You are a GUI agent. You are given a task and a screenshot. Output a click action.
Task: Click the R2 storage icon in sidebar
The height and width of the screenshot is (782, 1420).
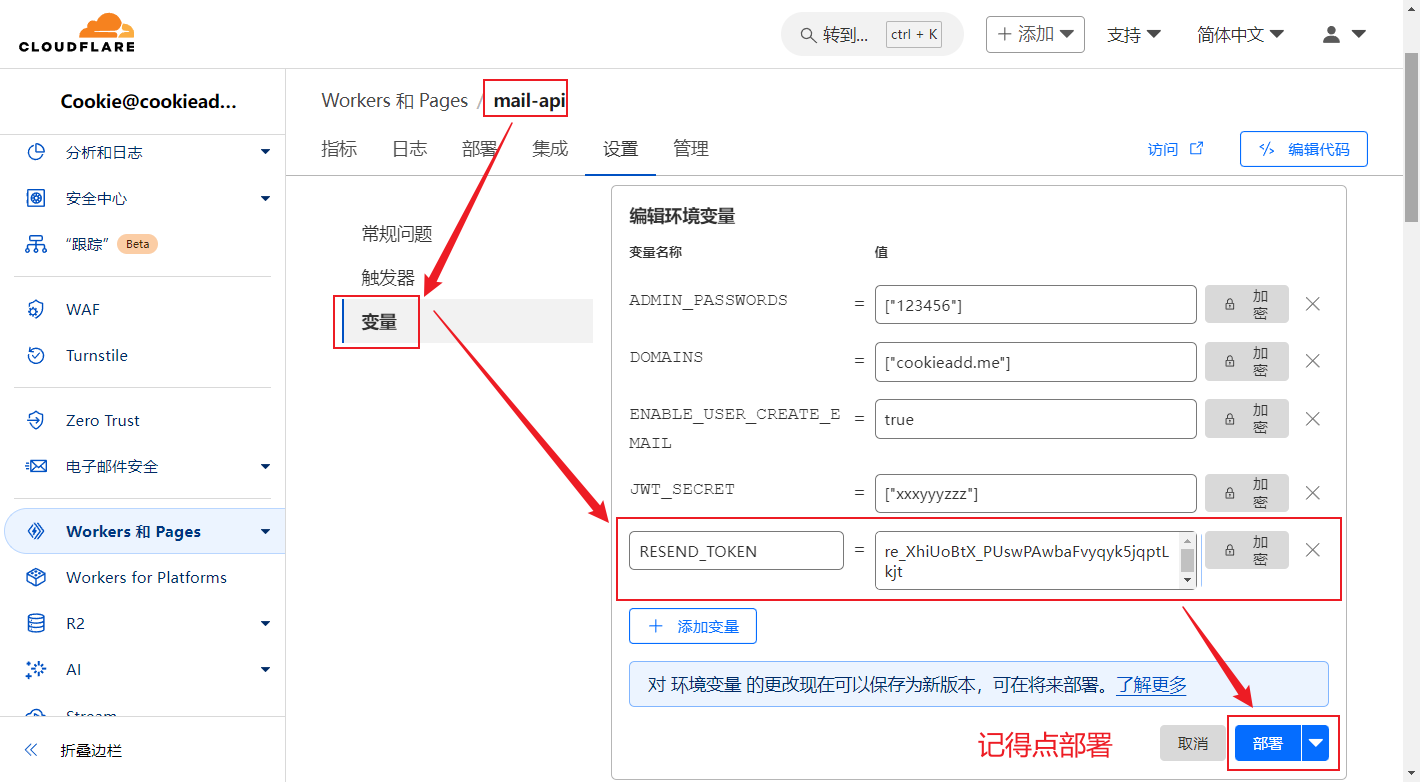point(36,623)
